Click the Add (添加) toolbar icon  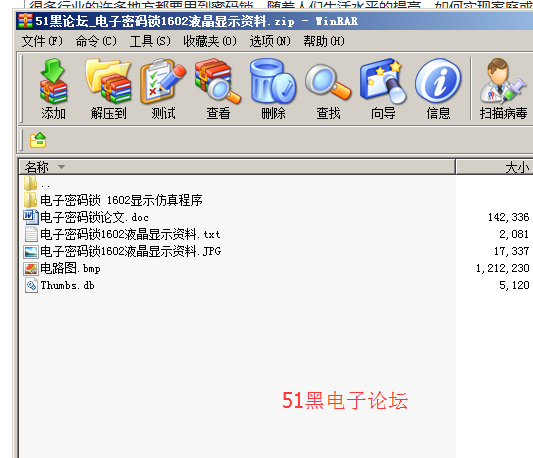click(53, 81)
